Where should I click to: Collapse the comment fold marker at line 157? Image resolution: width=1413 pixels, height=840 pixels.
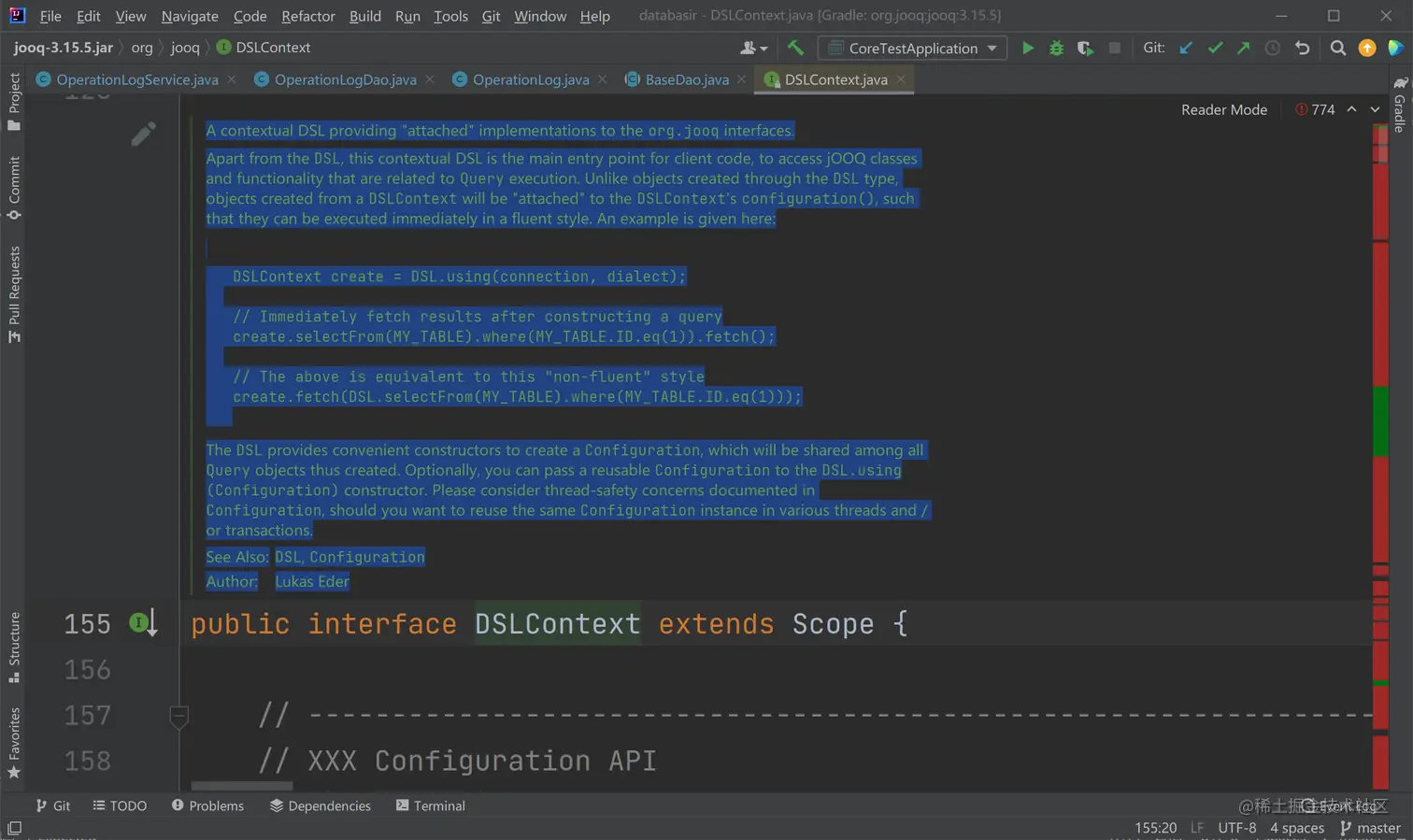(x=179, y=717)
